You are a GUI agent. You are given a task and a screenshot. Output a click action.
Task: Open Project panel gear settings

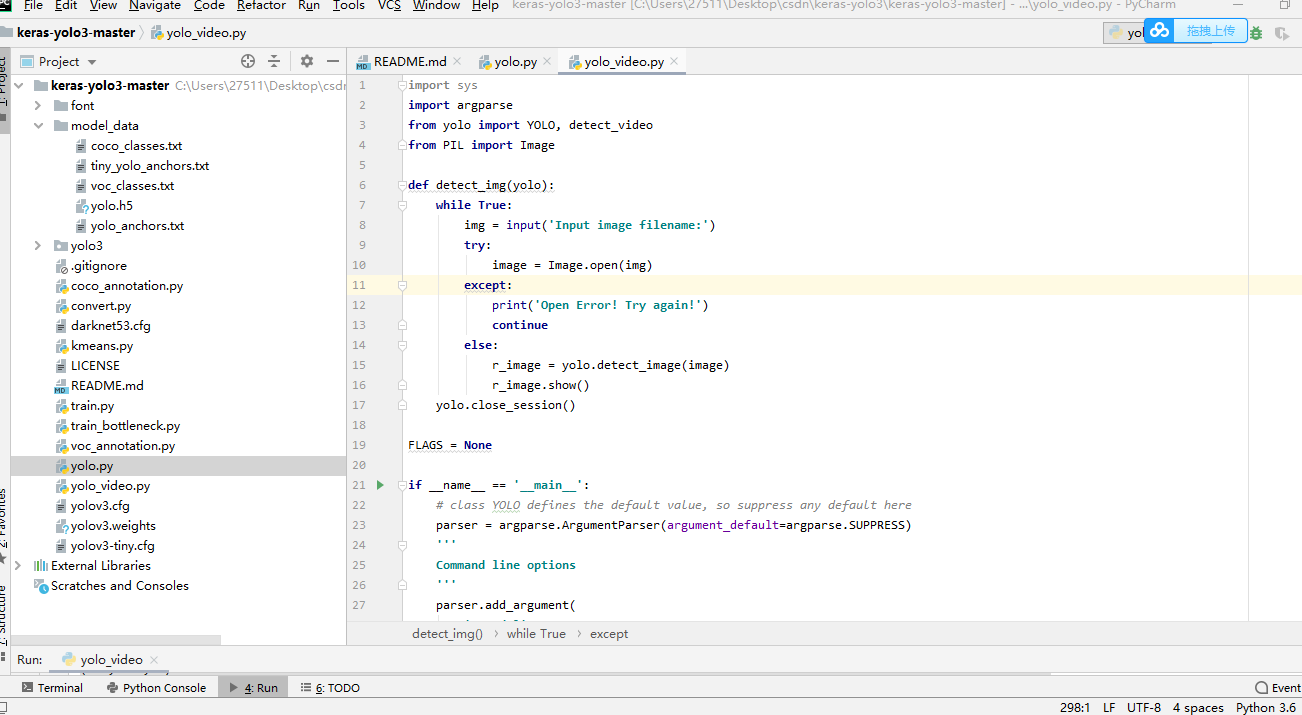[307, 61]
